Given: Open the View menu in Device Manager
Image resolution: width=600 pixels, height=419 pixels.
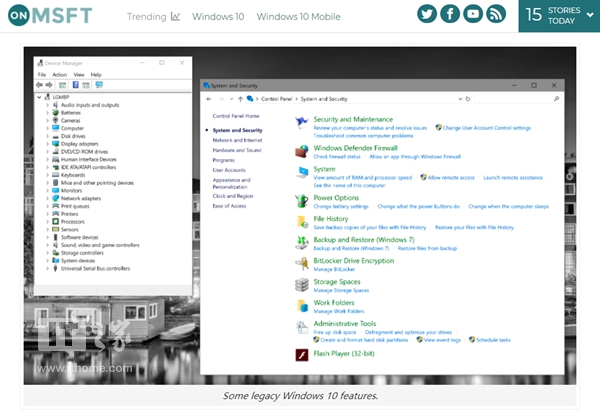Looking at the screenshot, I should pyautogui.click(x=78, y=74).
